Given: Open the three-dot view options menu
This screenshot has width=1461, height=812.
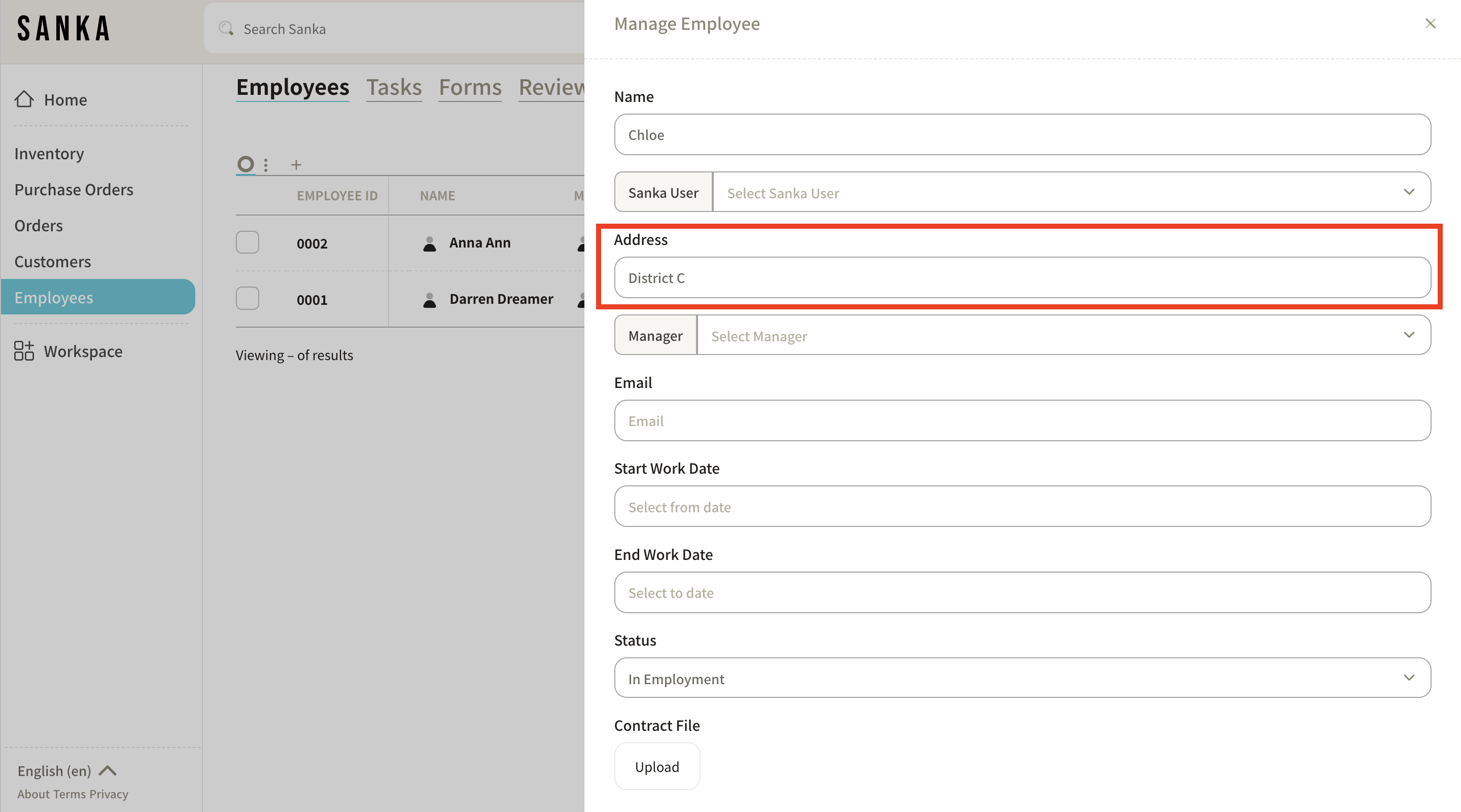Looking at the screenshot, I should click(x=266, y=165).
